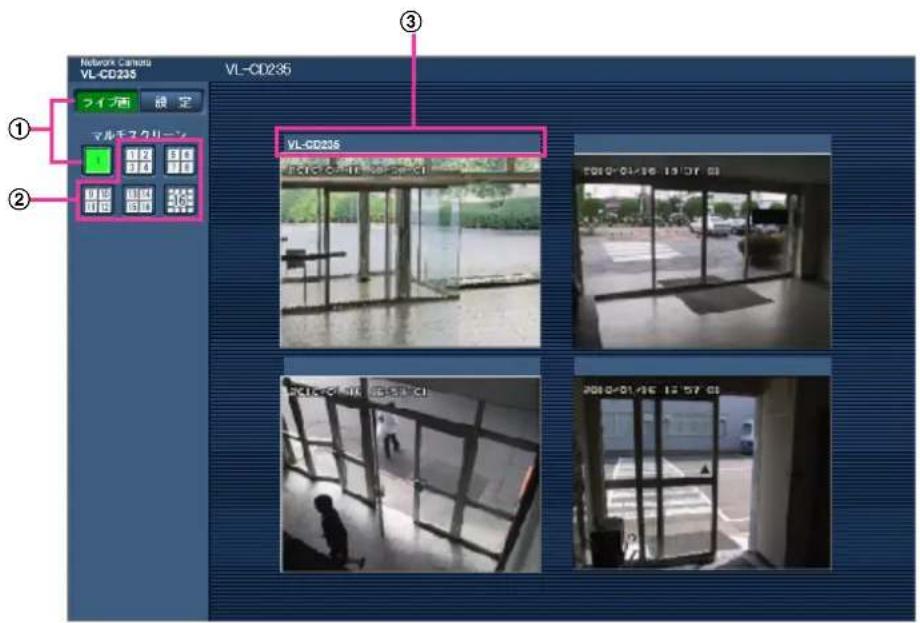Click the Network Camera VL-CD235 sidebar label

click(116, 69)
